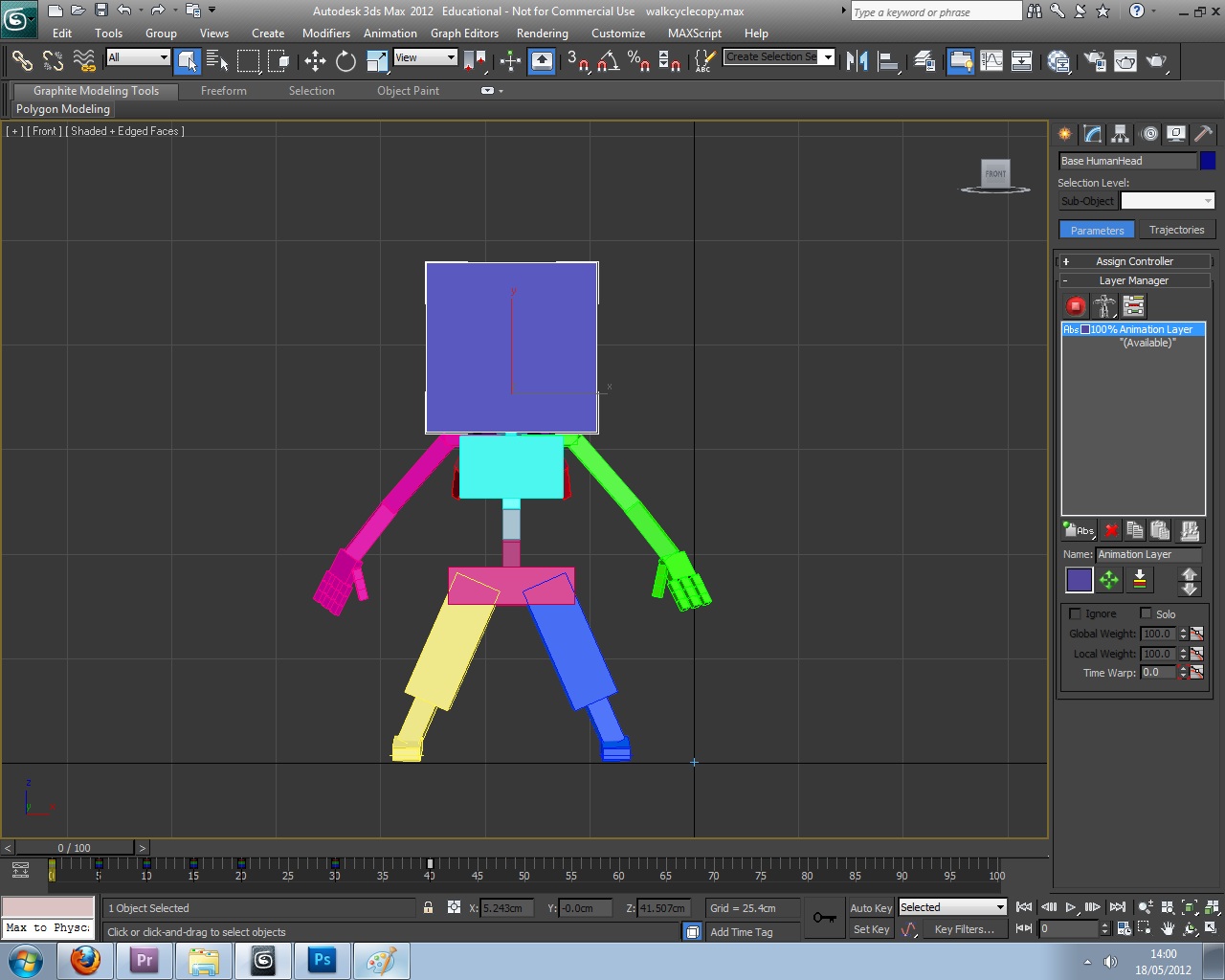This screenshot has width=1225, height=980.
Task: Open Key Filters dialog
Action: 964,929
